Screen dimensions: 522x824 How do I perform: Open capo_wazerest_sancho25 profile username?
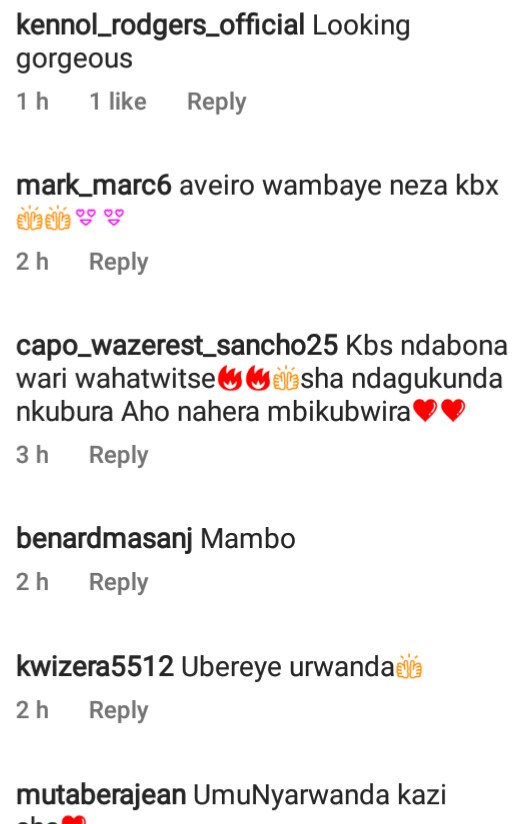pyautogui.click(x=177, y=346)
